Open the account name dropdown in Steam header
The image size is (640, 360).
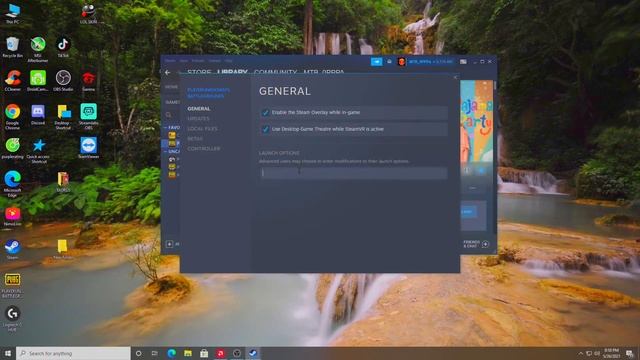point(431,62)
